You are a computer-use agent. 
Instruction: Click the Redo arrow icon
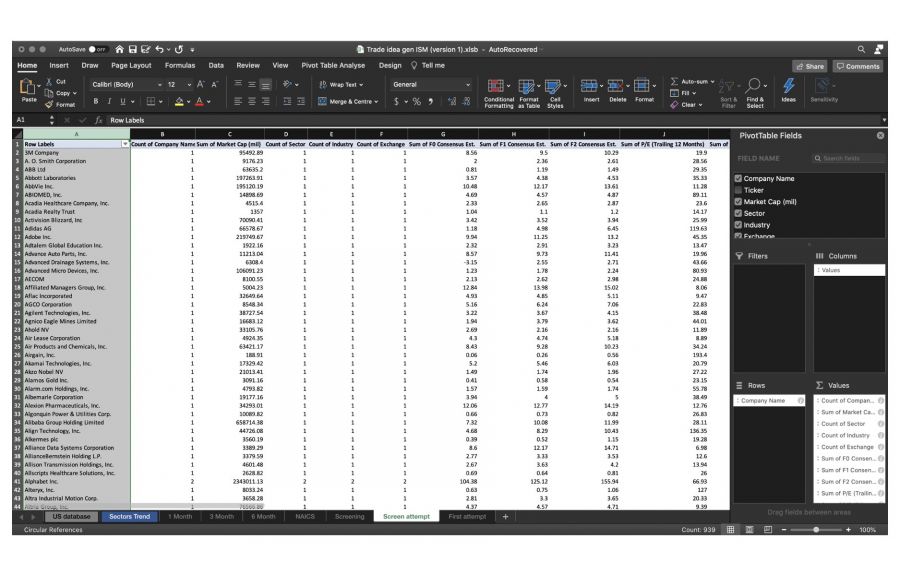pyautogui.click(x=179, y=49)
